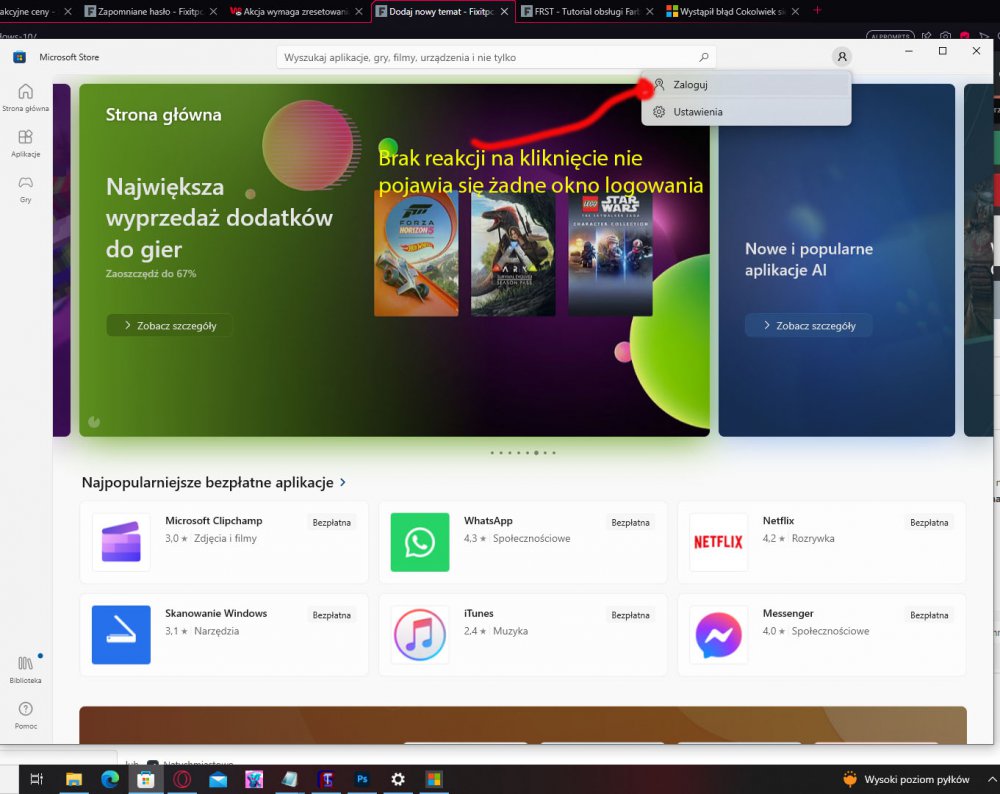Screen dimensions: 1000x794
Task: Go to the Gry section
Action: [x=25, y=188]
